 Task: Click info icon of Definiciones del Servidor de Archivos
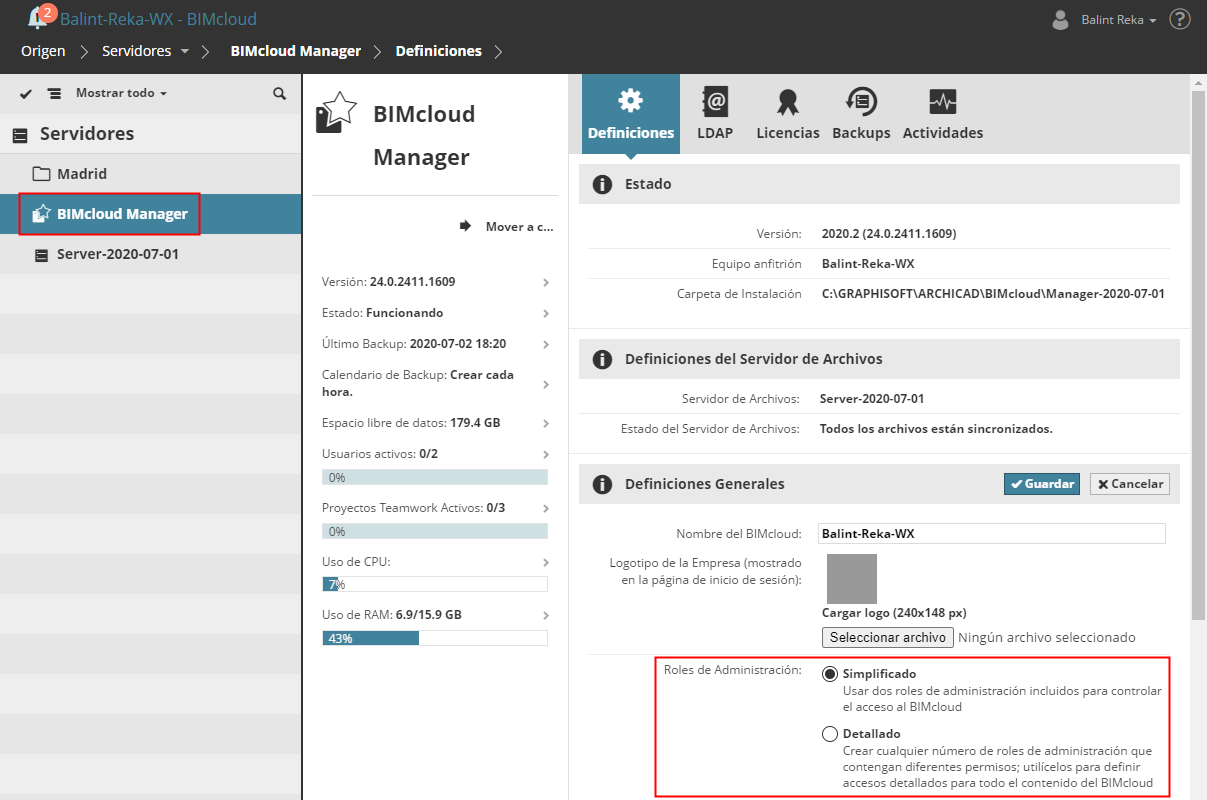[x=602, y=359]
